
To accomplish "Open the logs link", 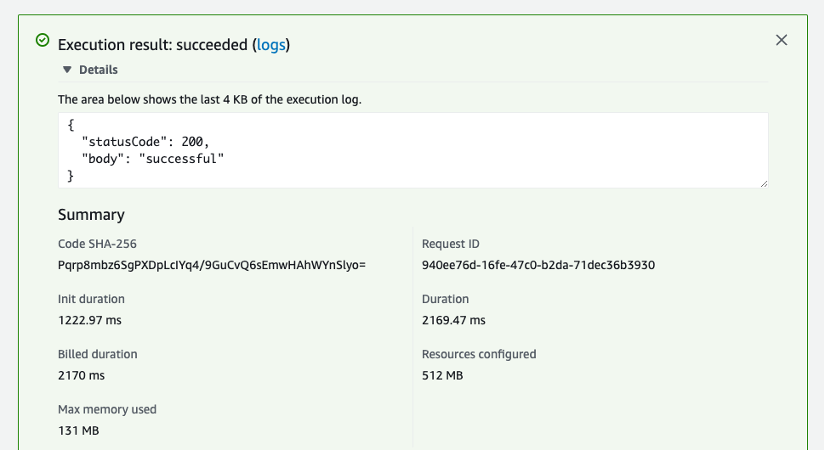I will [x=271, y=45].
